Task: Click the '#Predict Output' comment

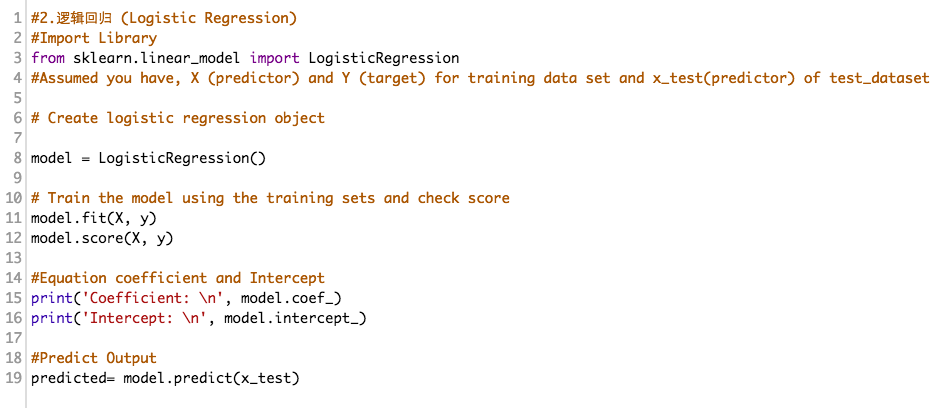Action: (94, 358)
